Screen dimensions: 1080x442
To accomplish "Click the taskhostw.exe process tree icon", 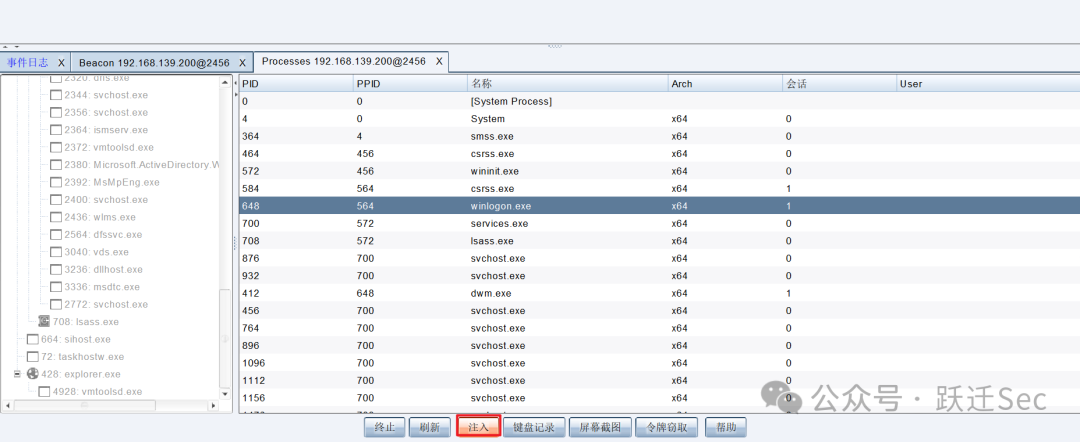I will coord(32,357).
